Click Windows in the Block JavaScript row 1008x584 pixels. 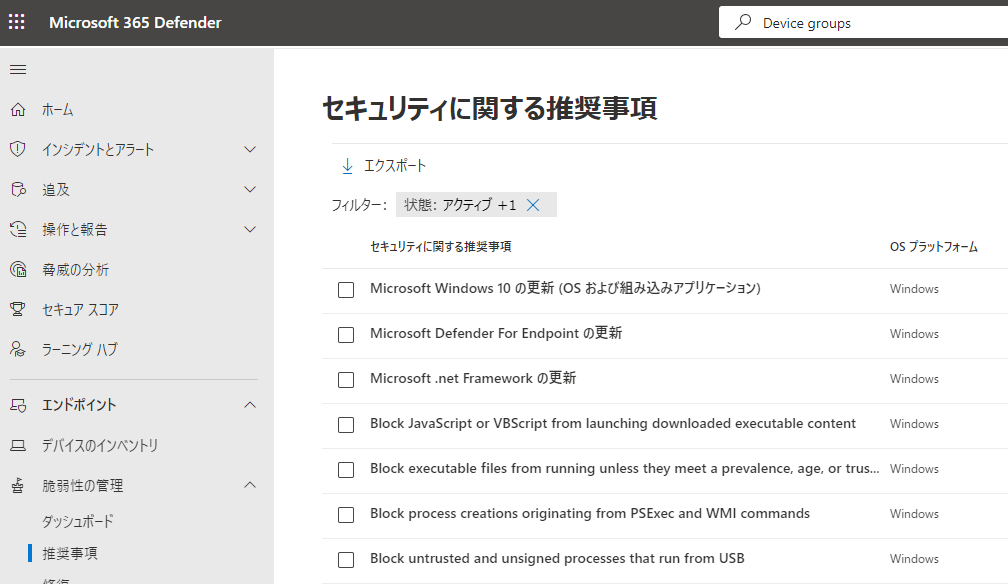[x=914, y=424]
